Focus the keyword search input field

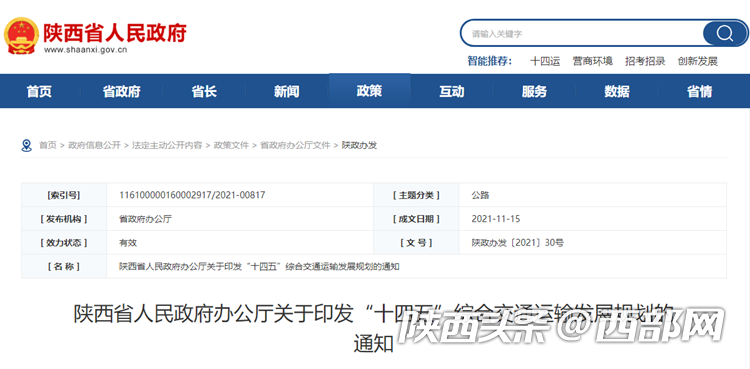point(583,34)
